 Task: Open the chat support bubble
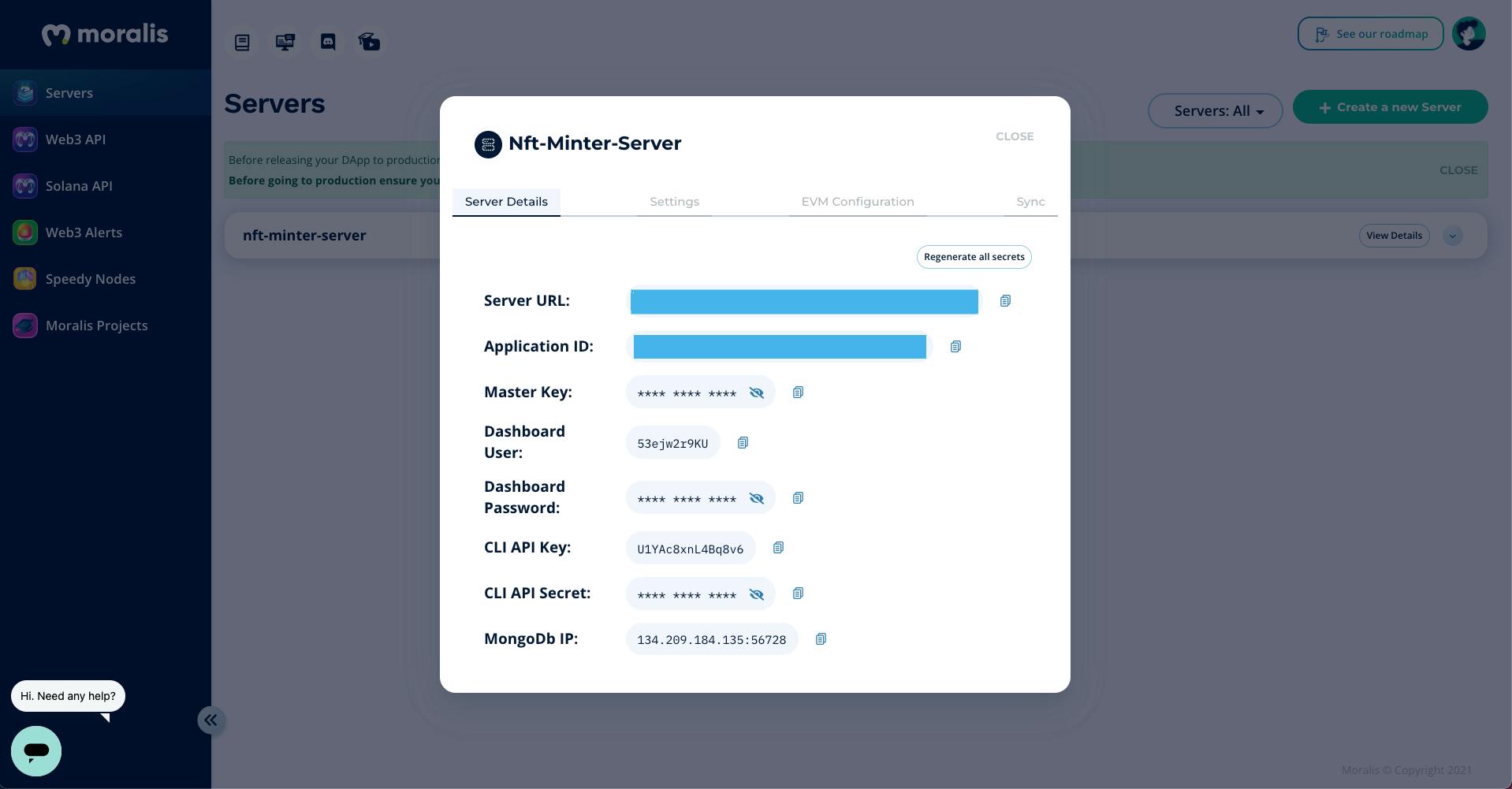click(36, 751)
